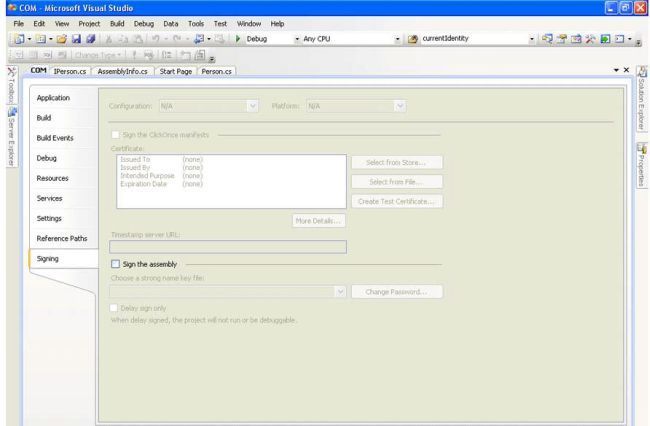Viewport: 650px width, 426px height.
Task: Click the Find in Files icon beside currentIdentity
Action: click(412, 39)
